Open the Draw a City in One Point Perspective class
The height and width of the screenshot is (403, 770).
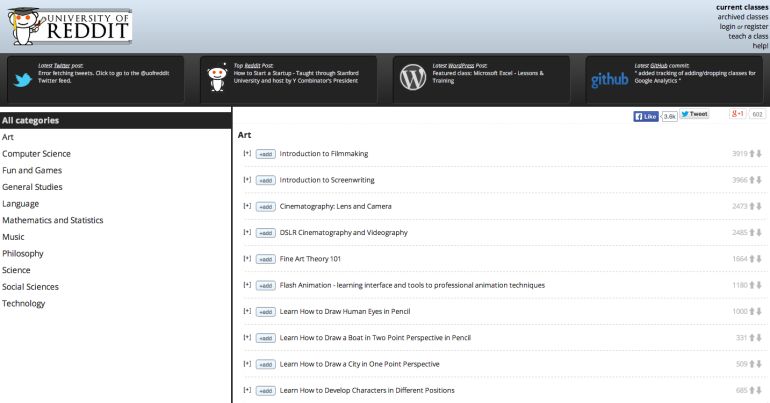point(359,364)
